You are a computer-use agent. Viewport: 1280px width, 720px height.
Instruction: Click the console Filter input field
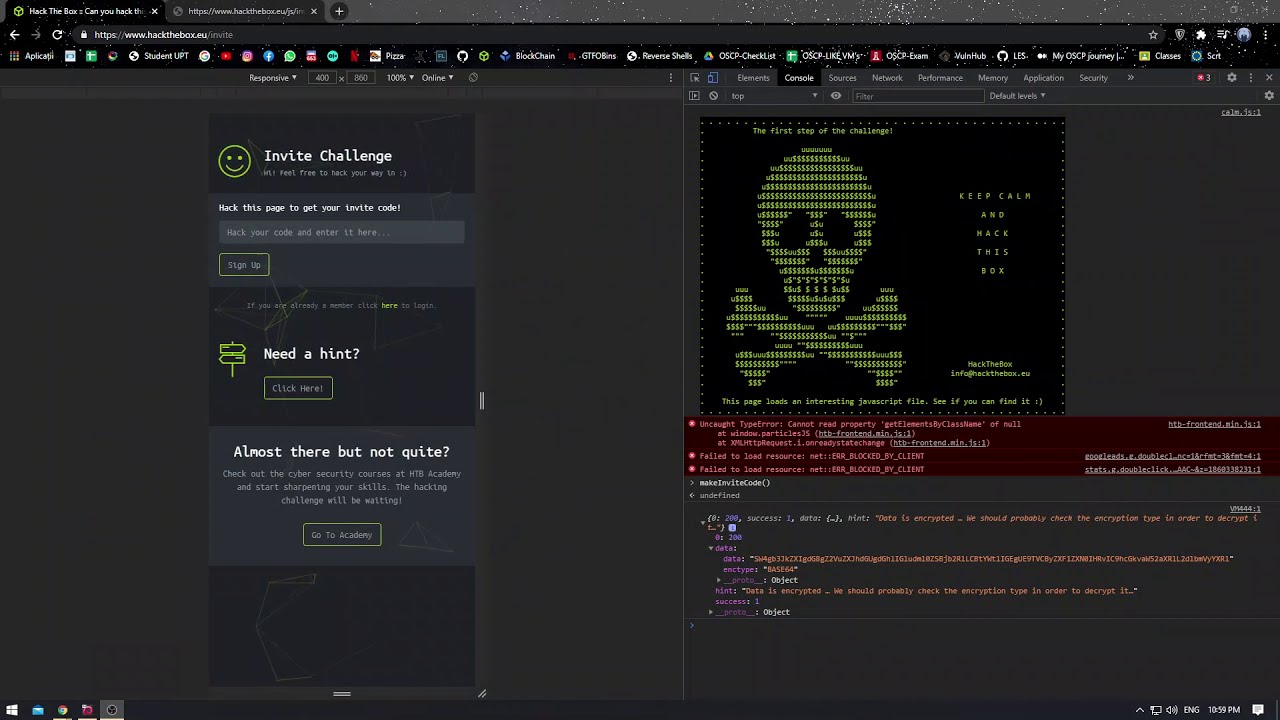pos(918,96)
